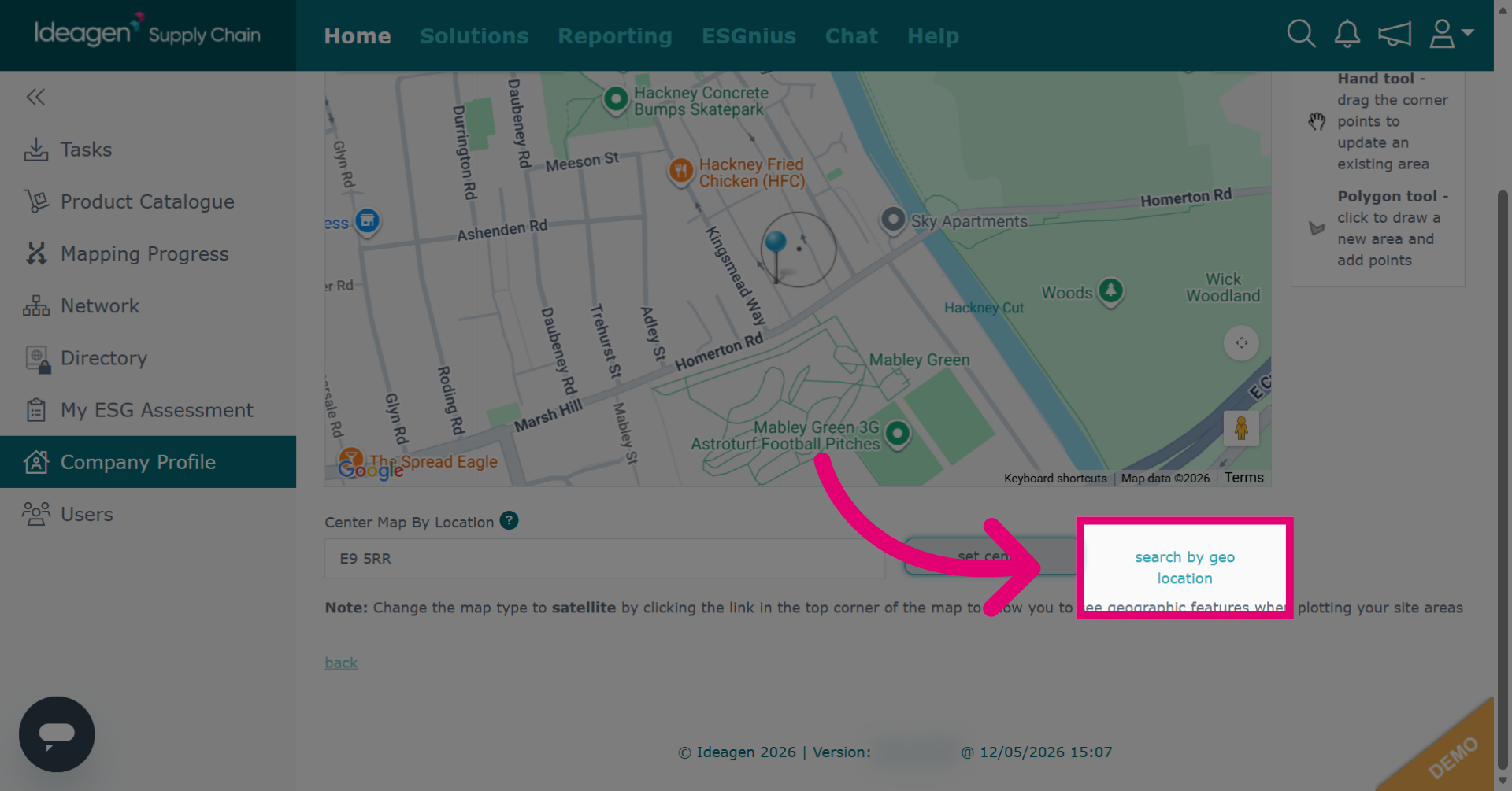Click the ESG Assessment clipboard icon
The height and width of the screenshot is (791, 1512).
click(36, 410)
